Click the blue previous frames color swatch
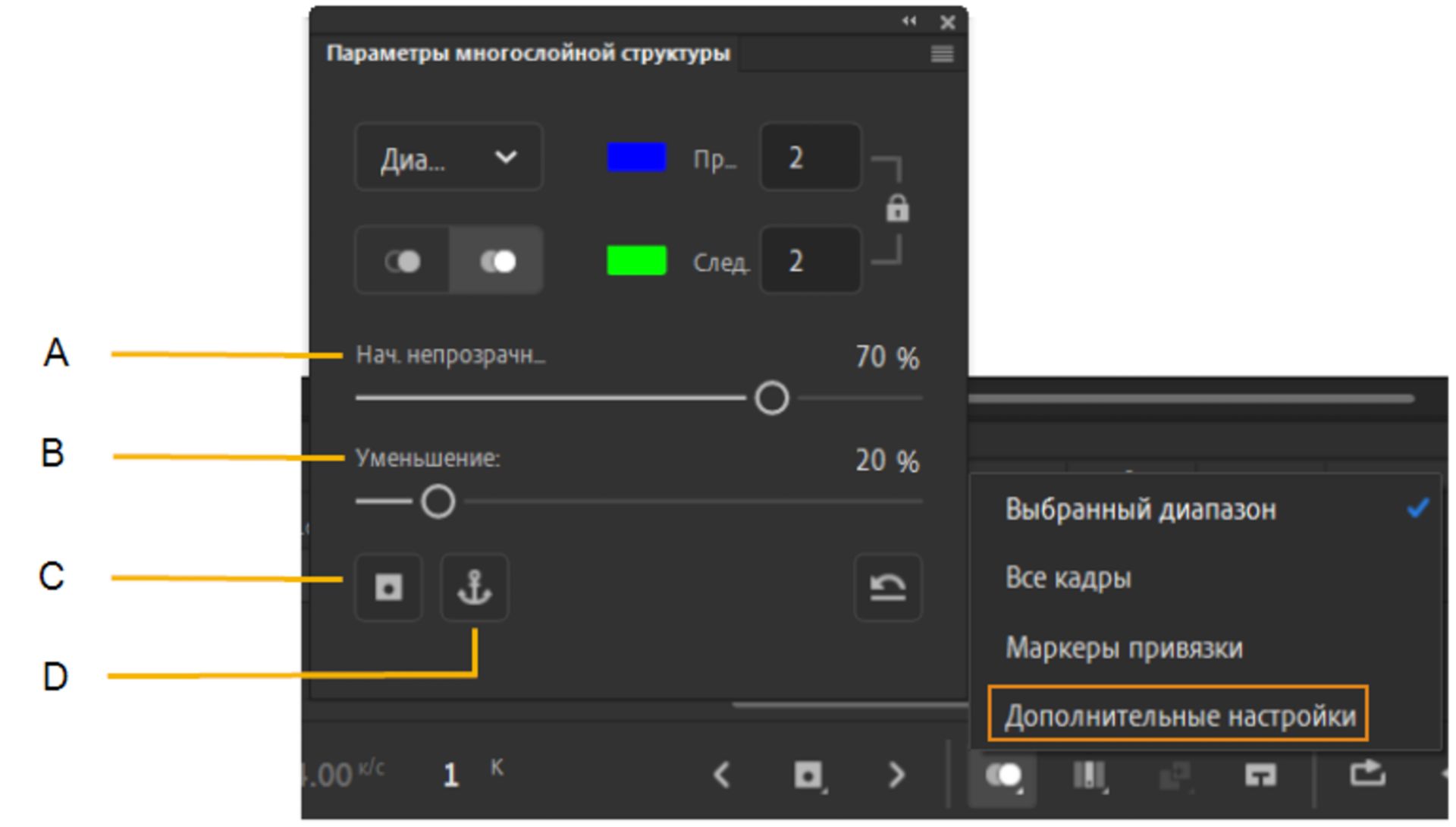 pyautogui.click(x=636, y=157)
